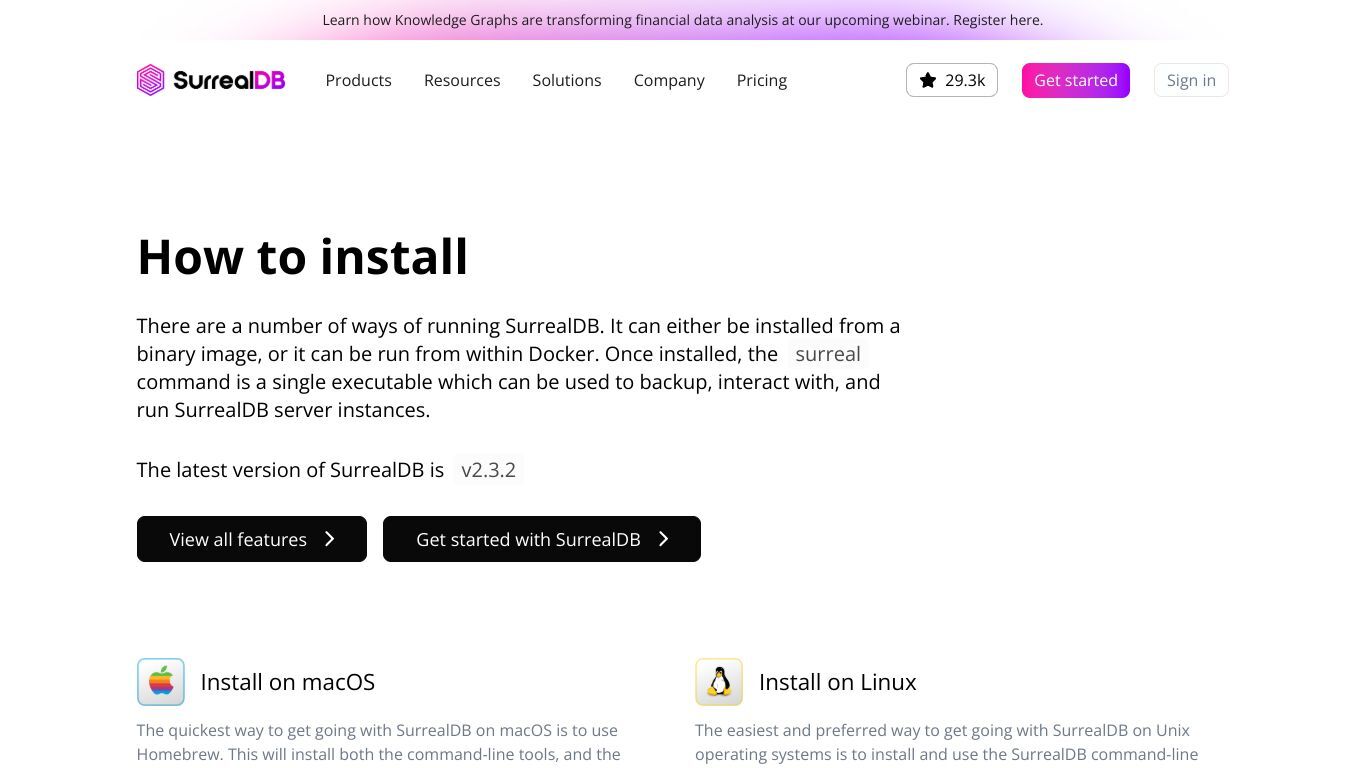Click the chevron arrow on Get started with SurrealDB
This screenshot has height=768, width=1366.
pyautogui.click(x=663, y=539)
